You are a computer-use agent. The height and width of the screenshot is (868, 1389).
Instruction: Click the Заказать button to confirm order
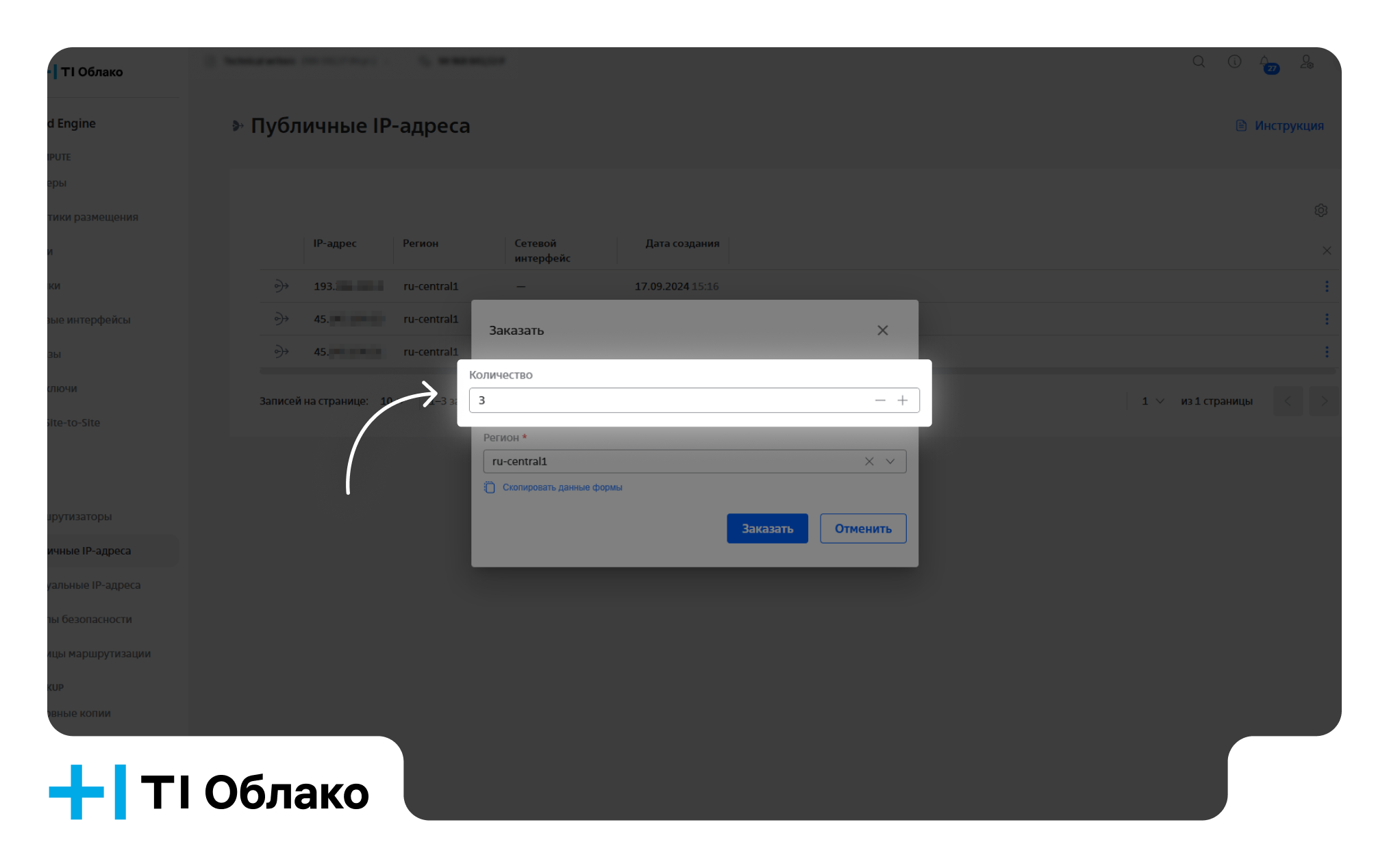(767, 528)
